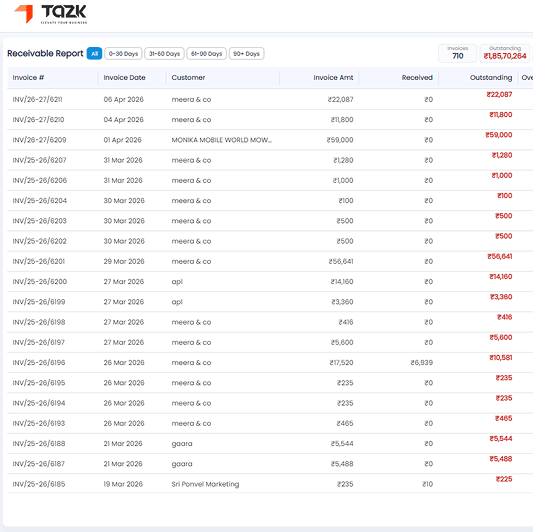Sort by Received column header
533x532 pixels.
click(x=417, y=78)
